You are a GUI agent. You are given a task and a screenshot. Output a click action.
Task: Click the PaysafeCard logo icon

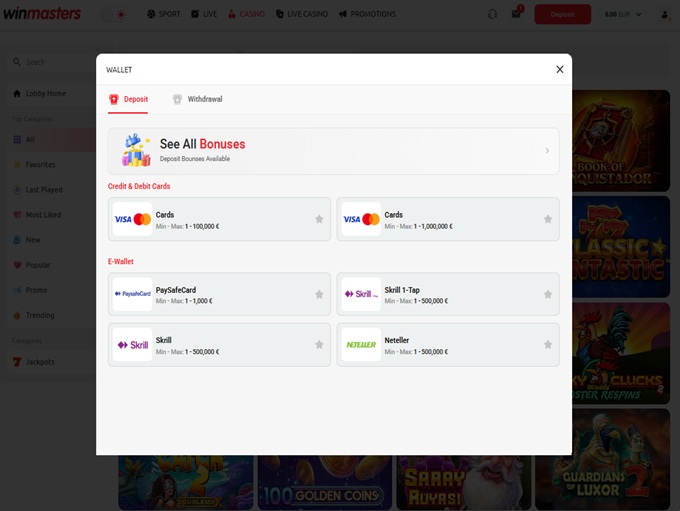pos(132,294)
